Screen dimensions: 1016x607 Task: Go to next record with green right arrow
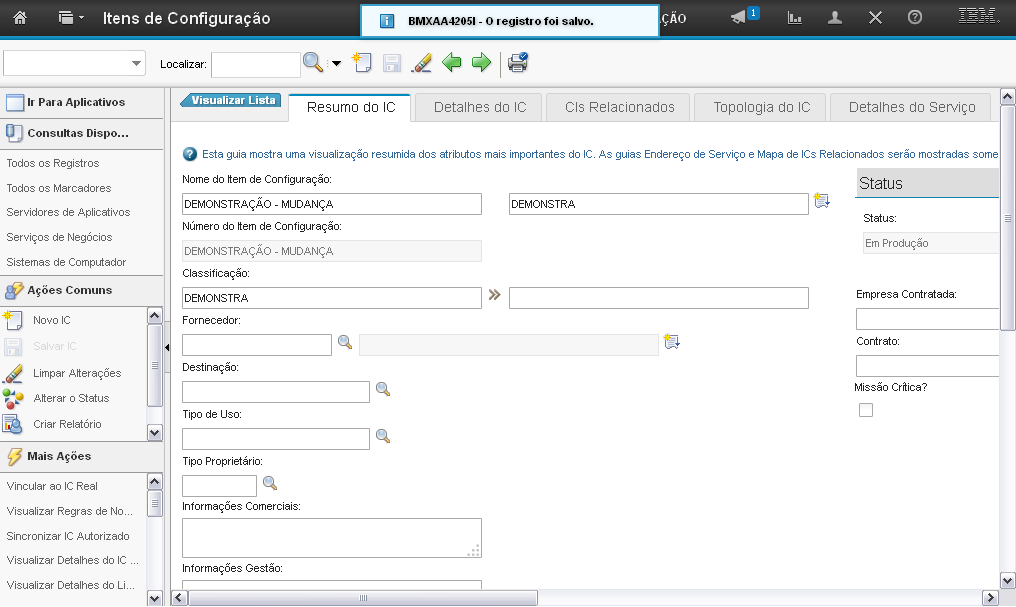(482, 63)
